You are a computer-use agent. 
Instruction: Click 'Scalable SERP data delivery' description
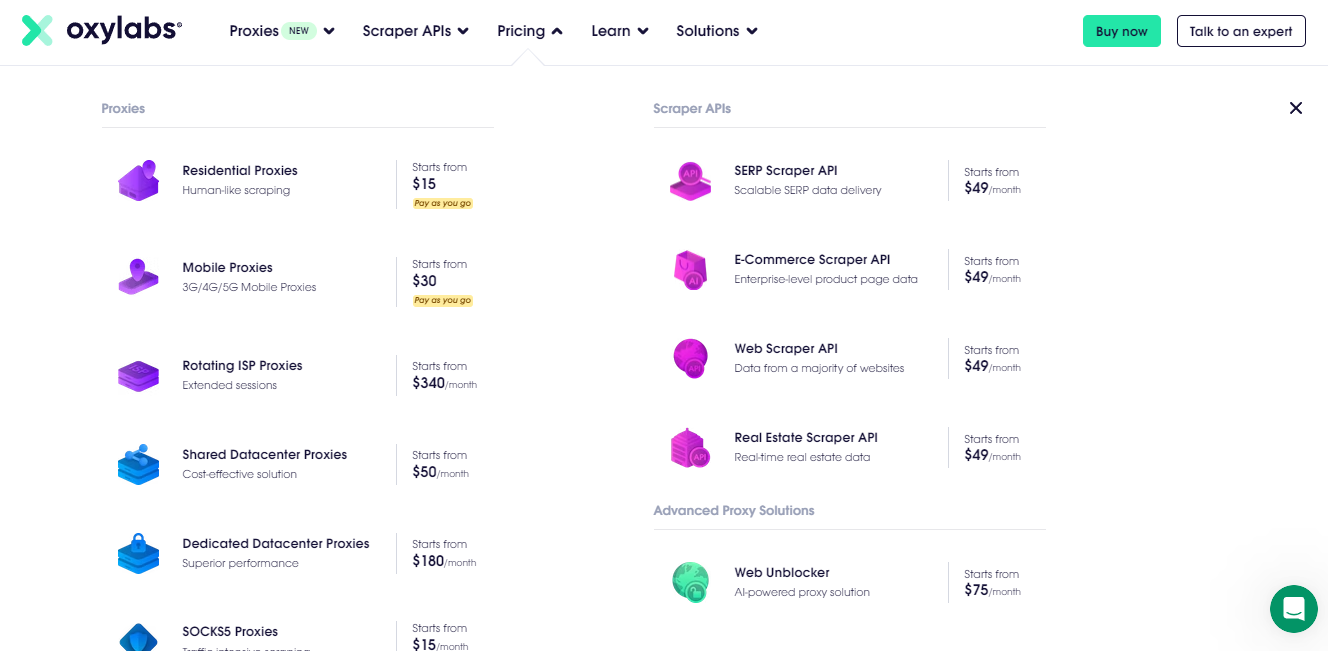[808, 190]
